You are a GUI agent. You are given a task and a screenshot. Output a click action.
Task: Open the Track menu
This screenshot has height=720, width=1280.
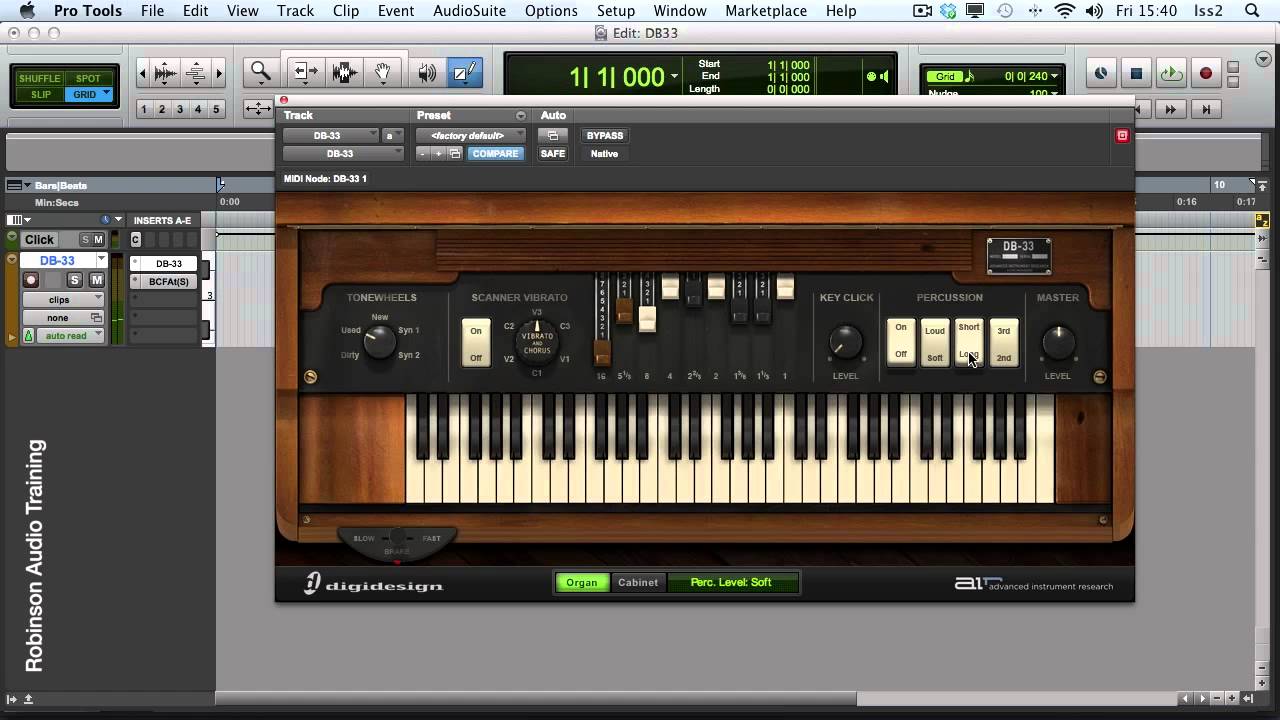tap(295, 11)
